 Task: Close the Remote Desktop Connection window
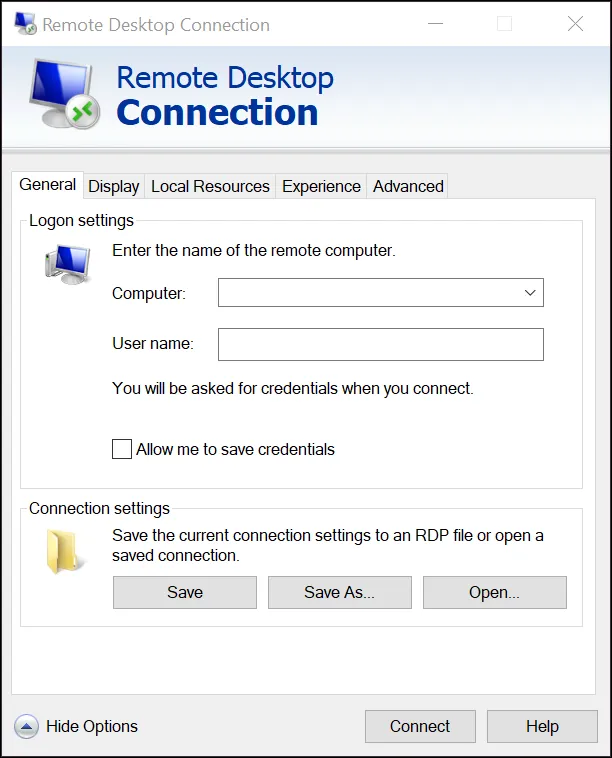coord(575,24)
